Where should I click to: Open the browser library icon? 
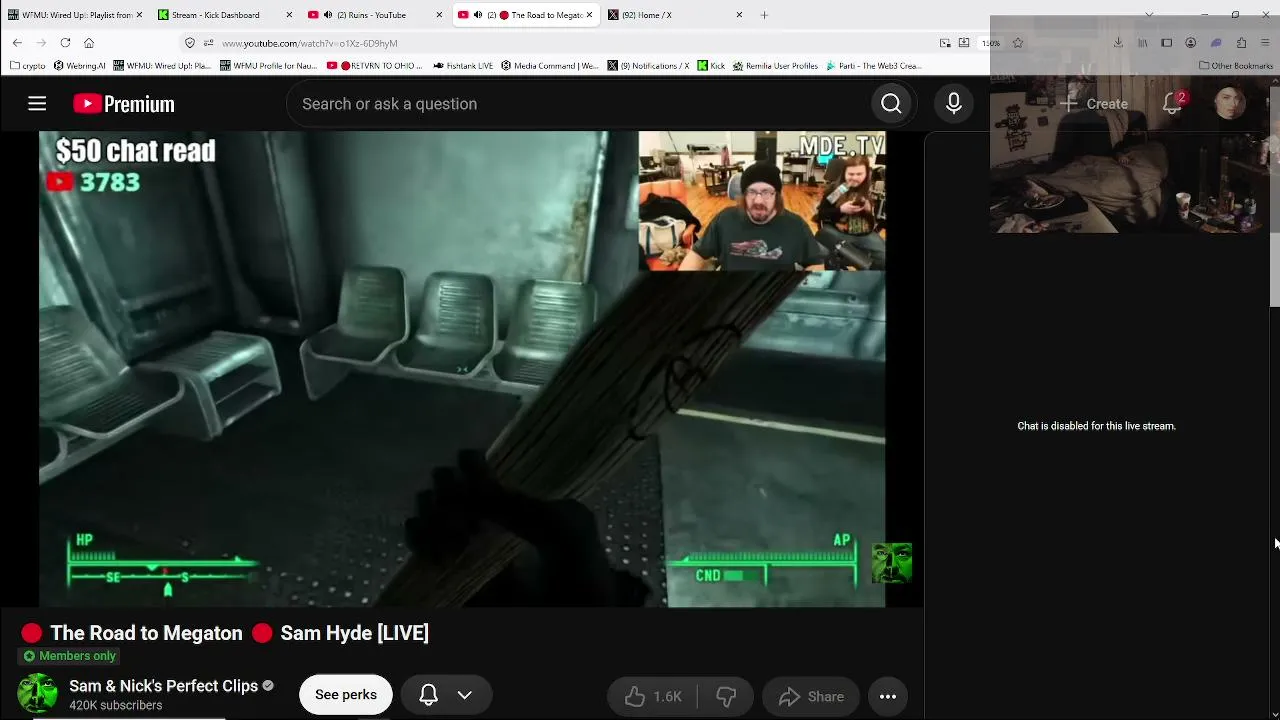pos(1142,43)
